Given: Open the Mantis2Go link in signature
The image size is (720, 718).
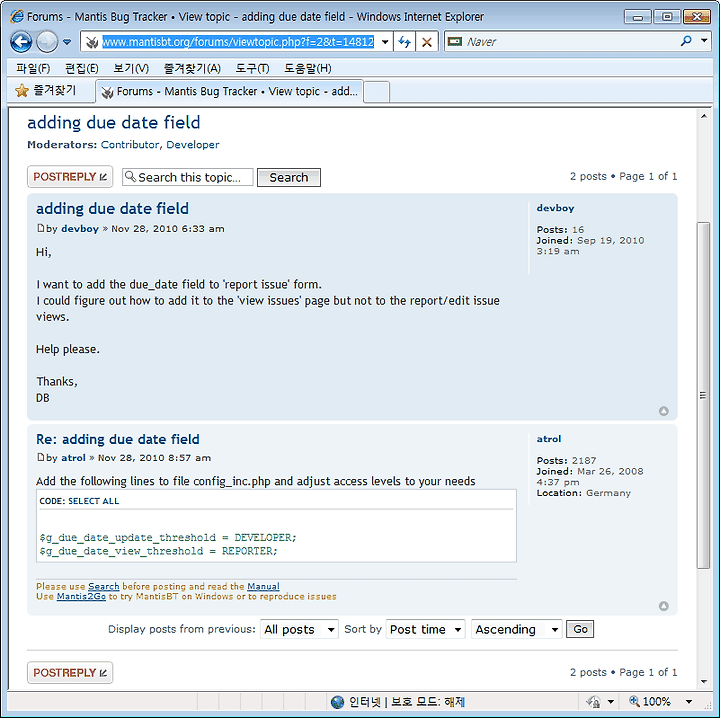Looking at the screenshot, I should (x=81, y=596).
